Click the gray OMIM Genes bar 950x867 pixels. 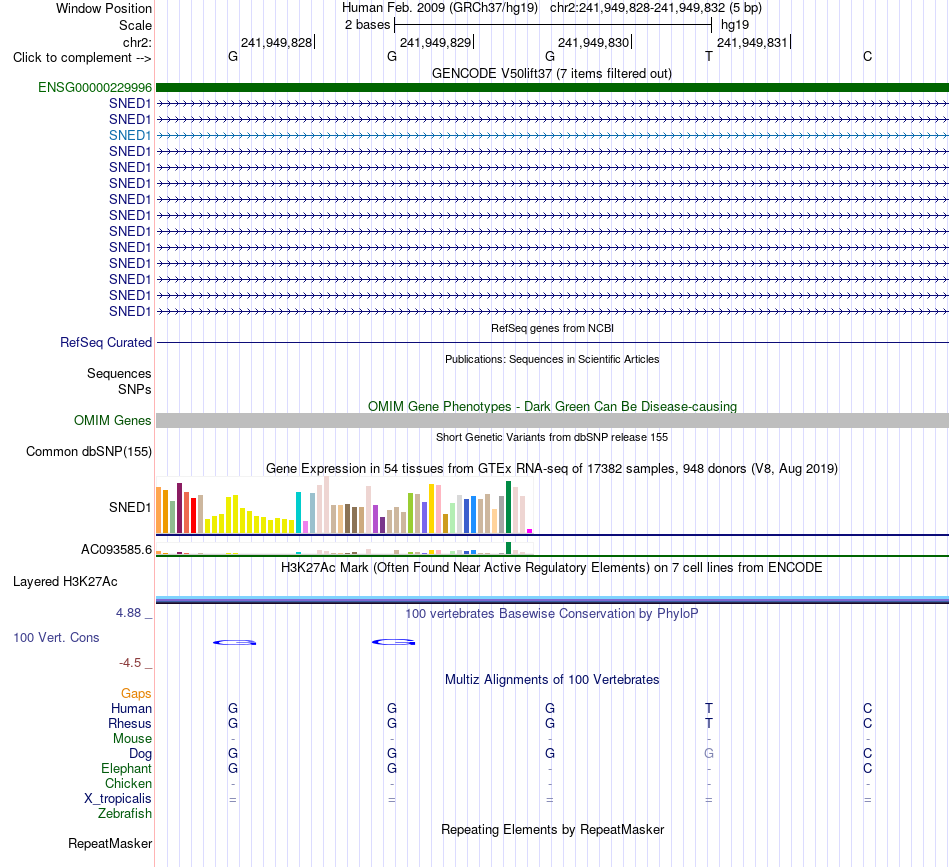tap(552, 420)
